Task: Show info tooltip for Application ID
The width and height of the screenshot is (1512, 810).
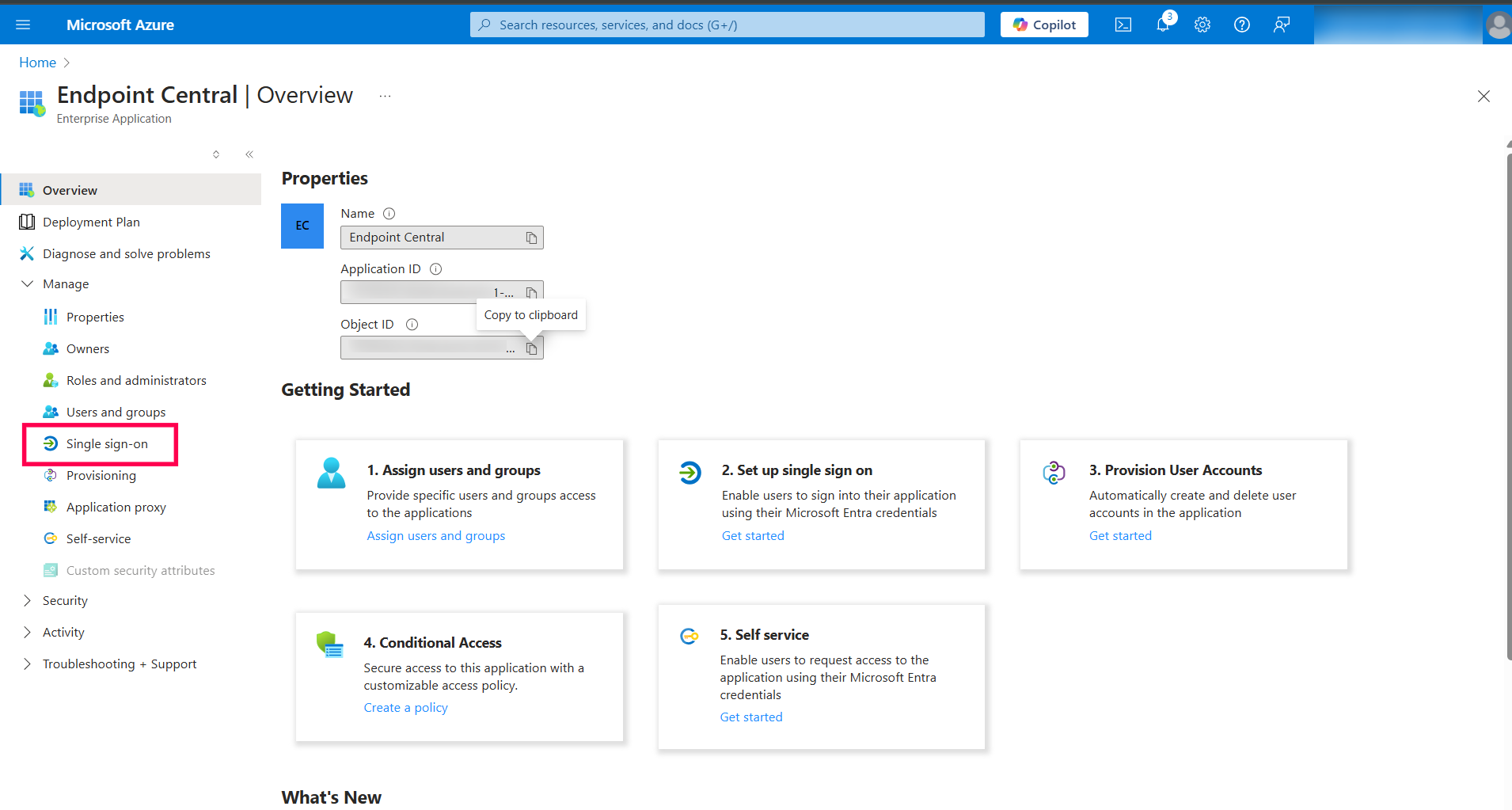Action: (435, 269)
